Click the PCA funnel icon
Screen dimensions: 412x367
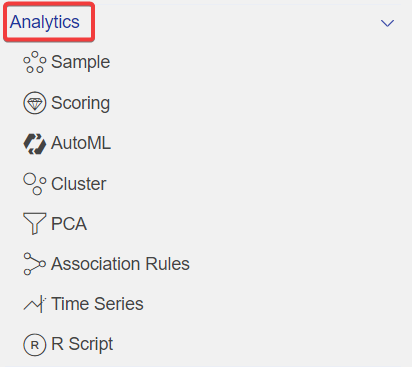tap(35, 224)
